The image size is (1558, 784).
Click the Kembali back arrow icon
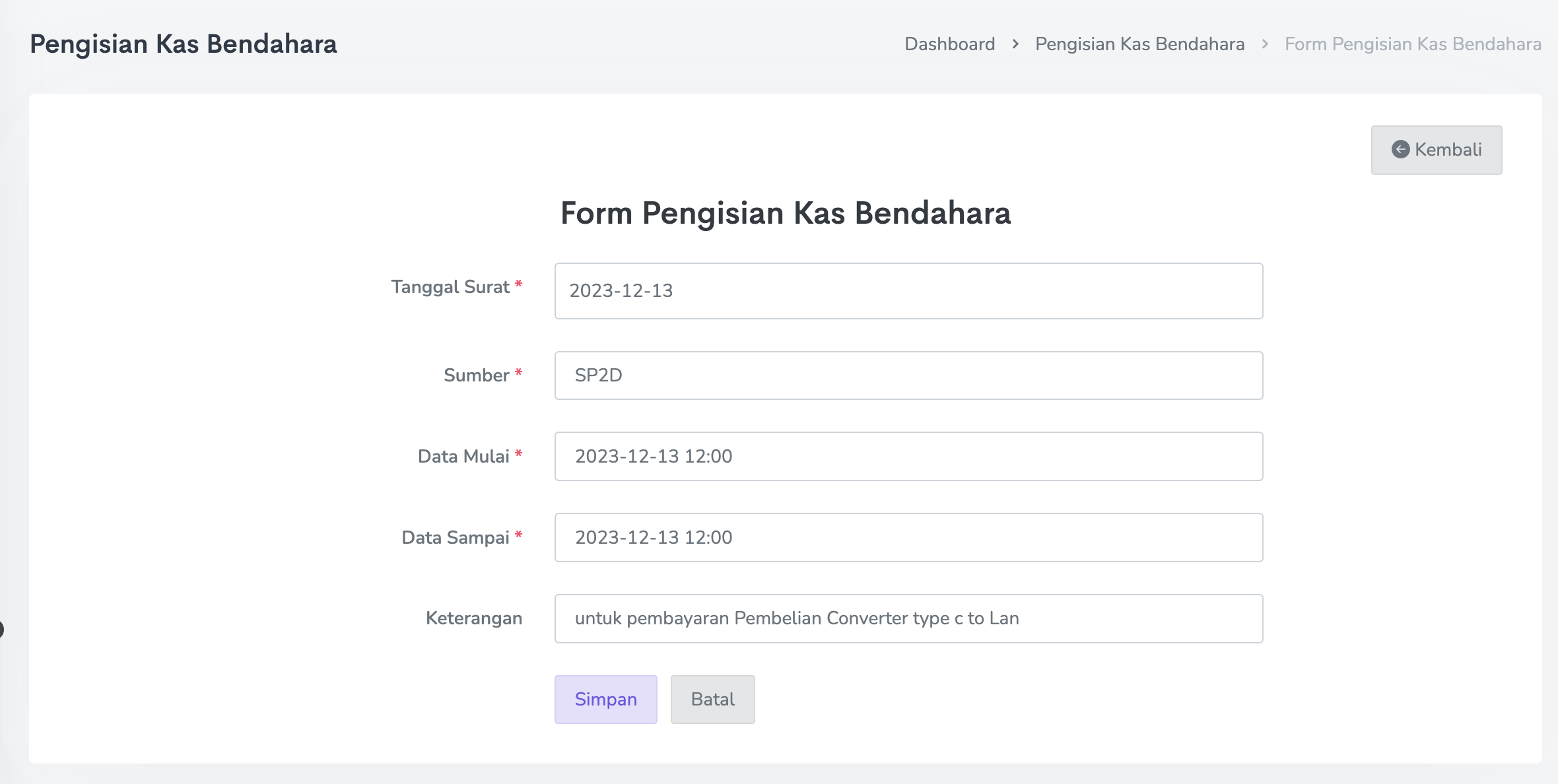[1400, 149]
